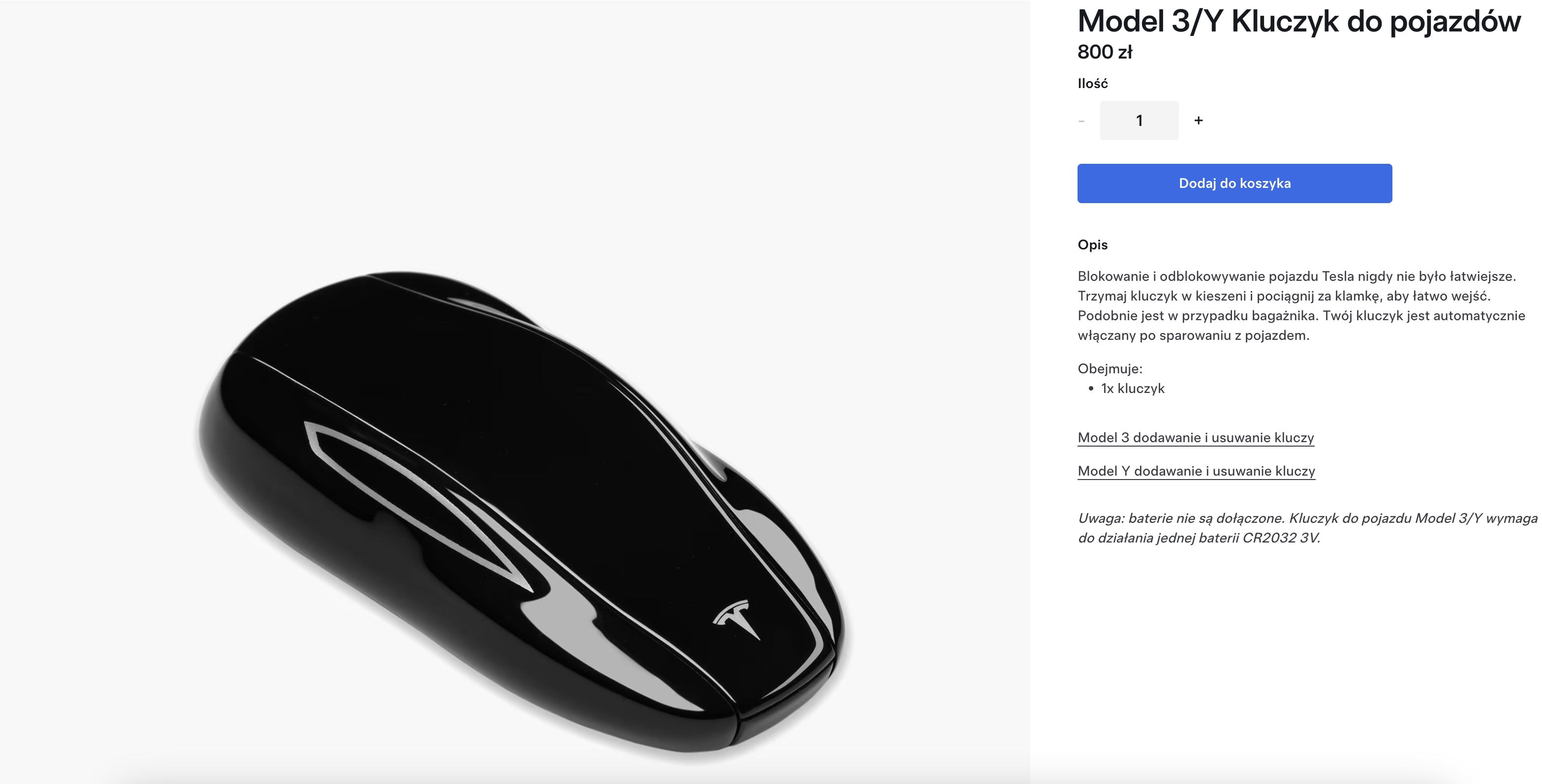
Task: Increase quantity with the plus button
Action: click(1198, 121)
